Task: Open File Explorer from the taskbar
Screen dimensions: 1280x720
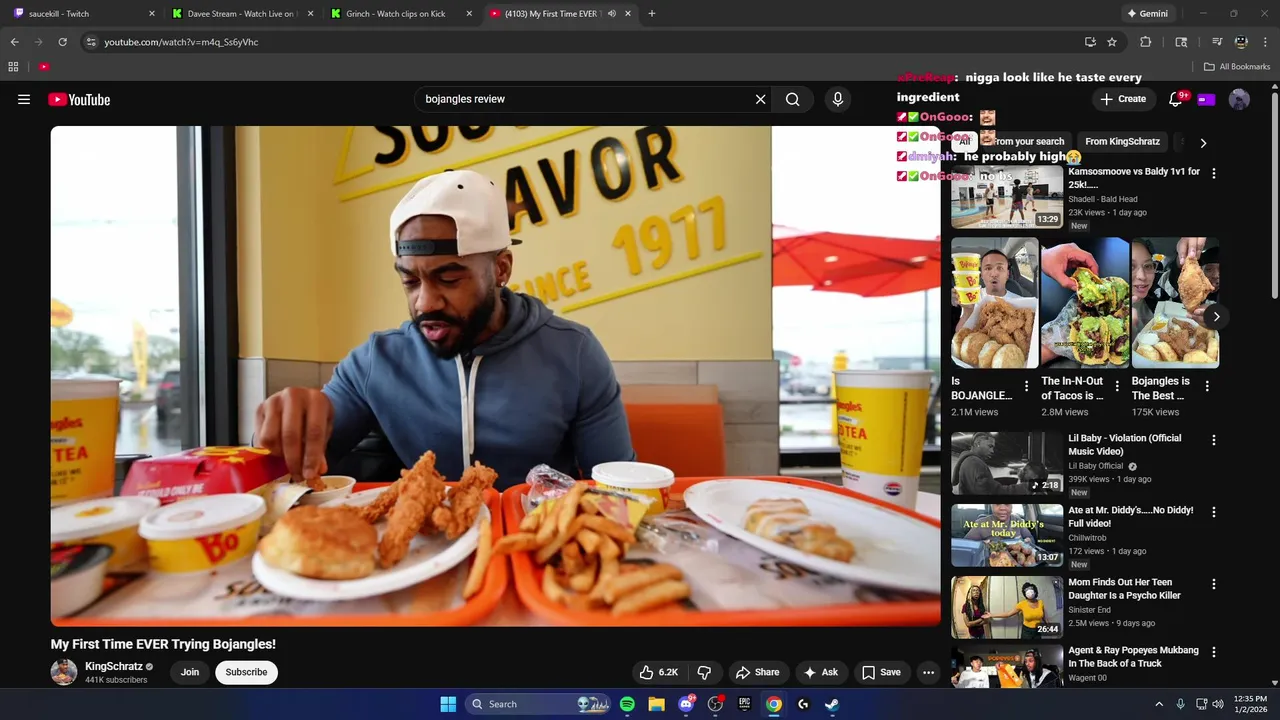Action: [x=656, y=704]
